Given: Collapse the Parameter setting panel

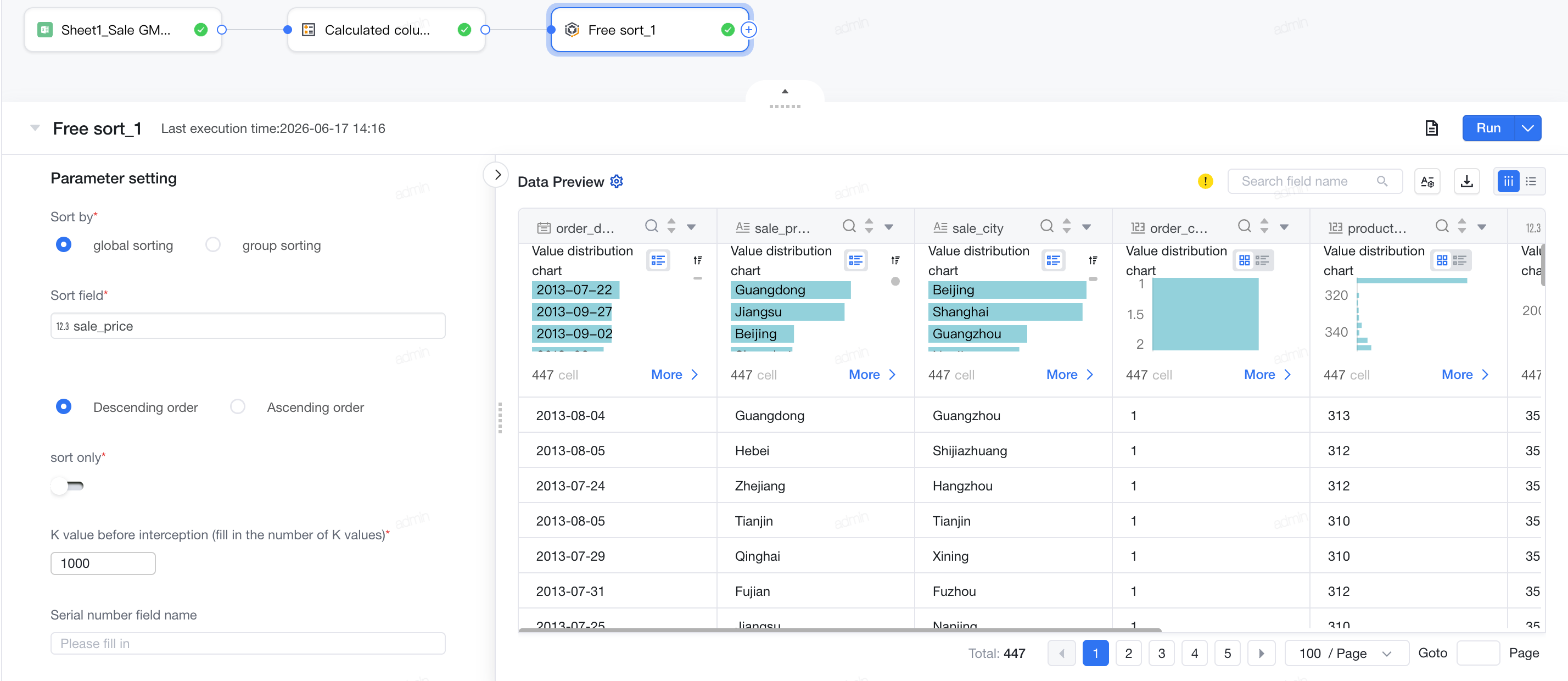Looking at the screenshot, I should (497, 175).
